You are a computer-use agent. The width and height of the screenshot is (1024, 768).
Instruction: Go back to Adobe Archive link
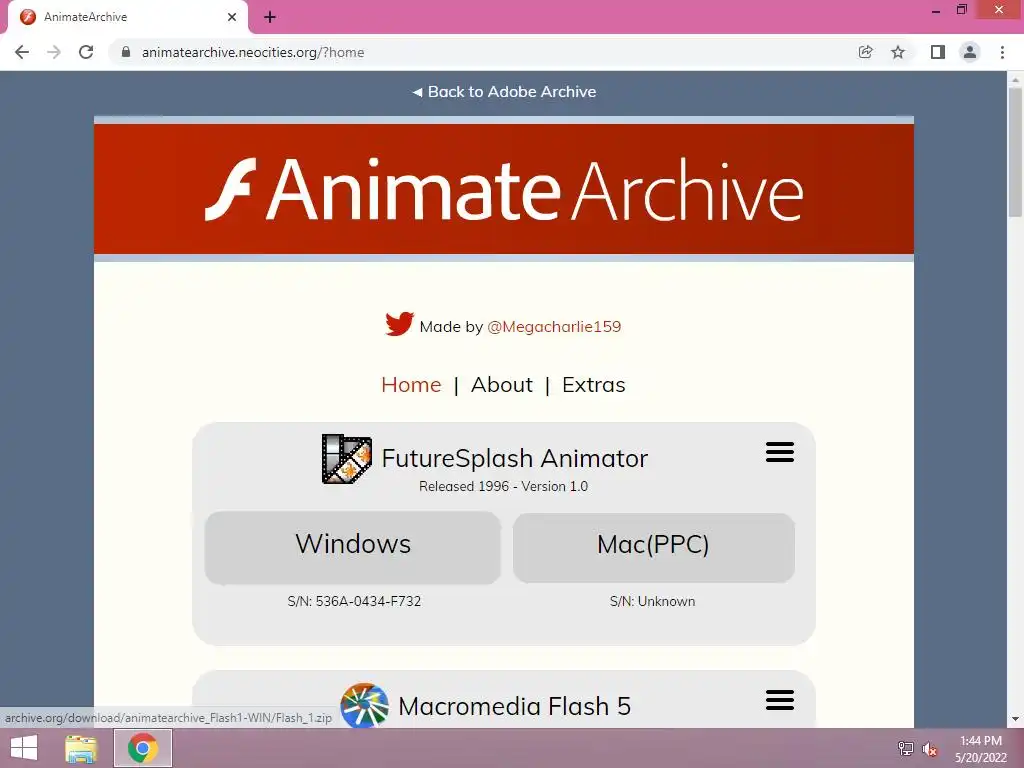pos(504,91)
